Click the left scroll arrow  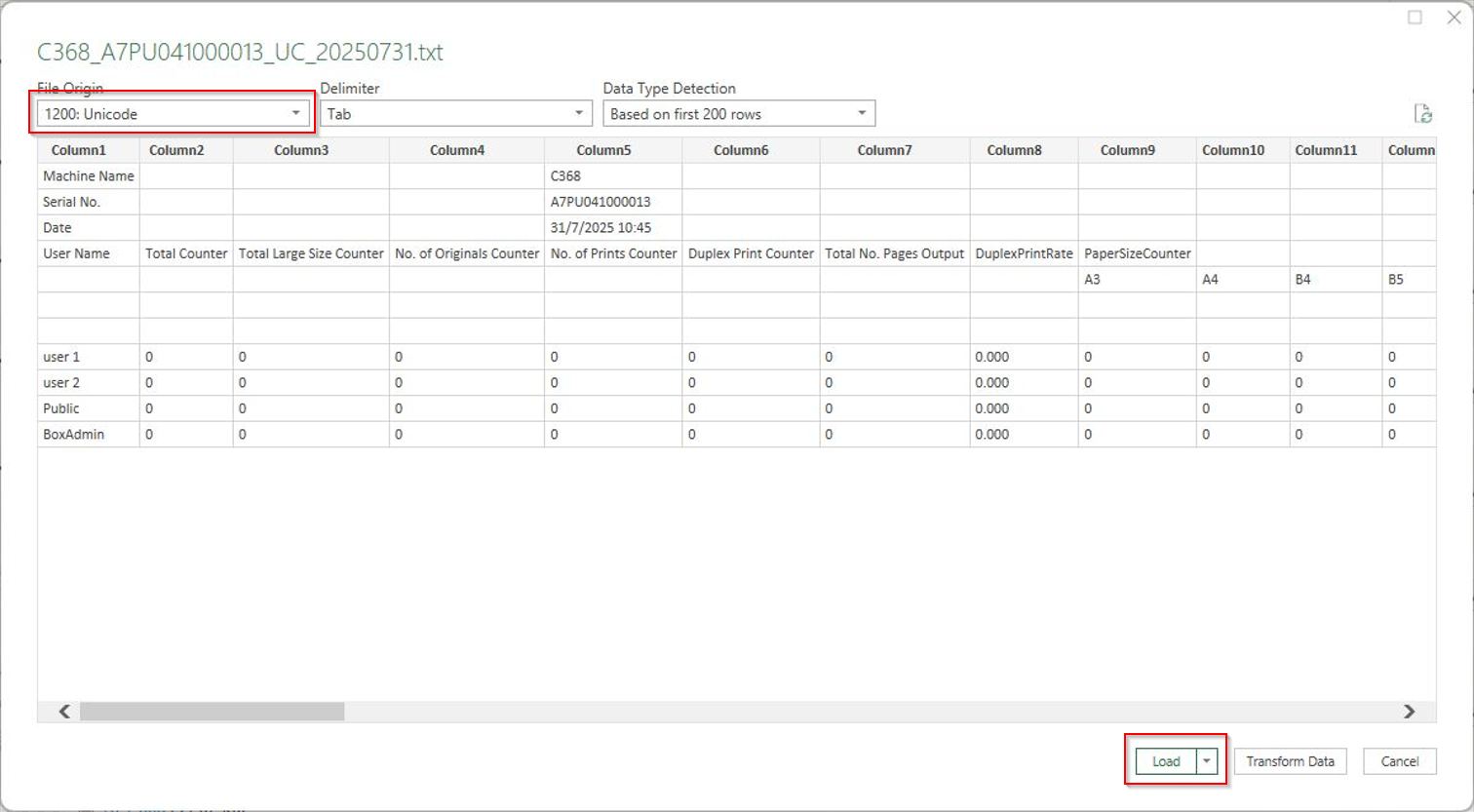(64, 712)
